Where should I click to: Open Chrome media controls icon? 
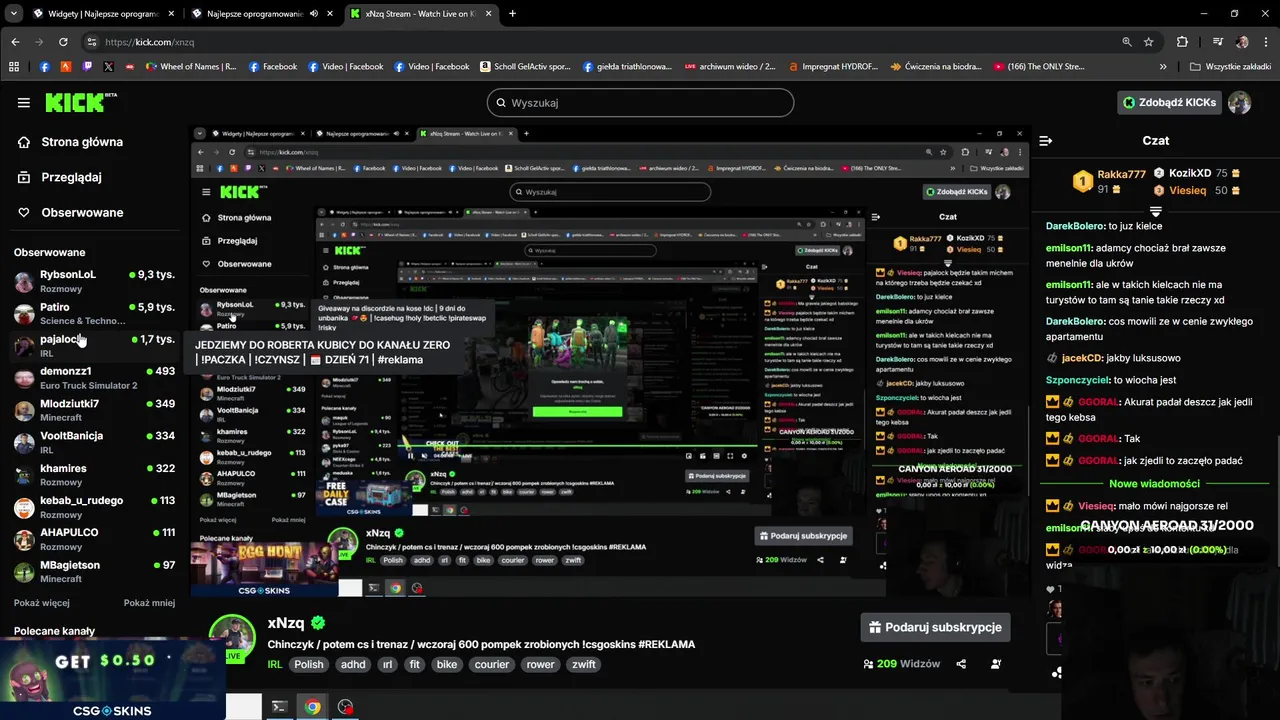point(1217,42)
